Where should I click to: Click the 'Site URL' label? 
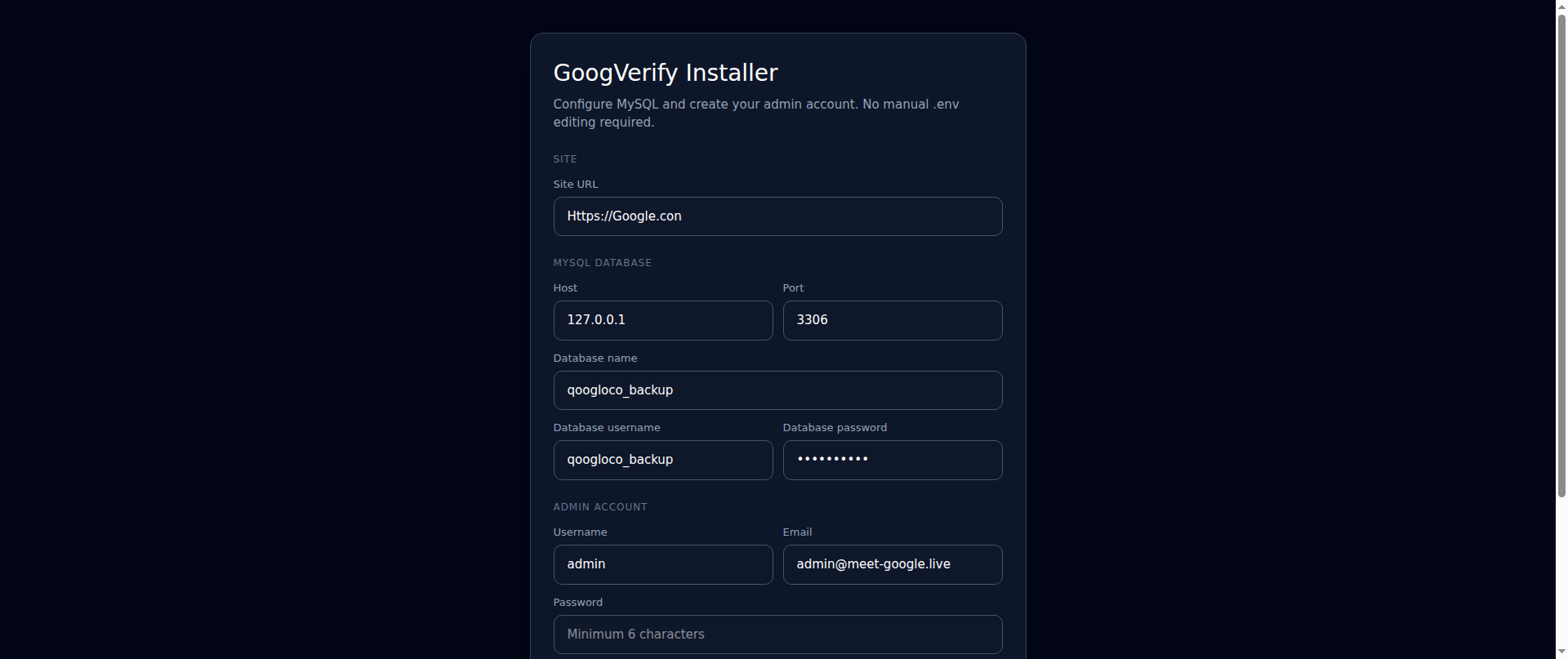tap(576, 184)
